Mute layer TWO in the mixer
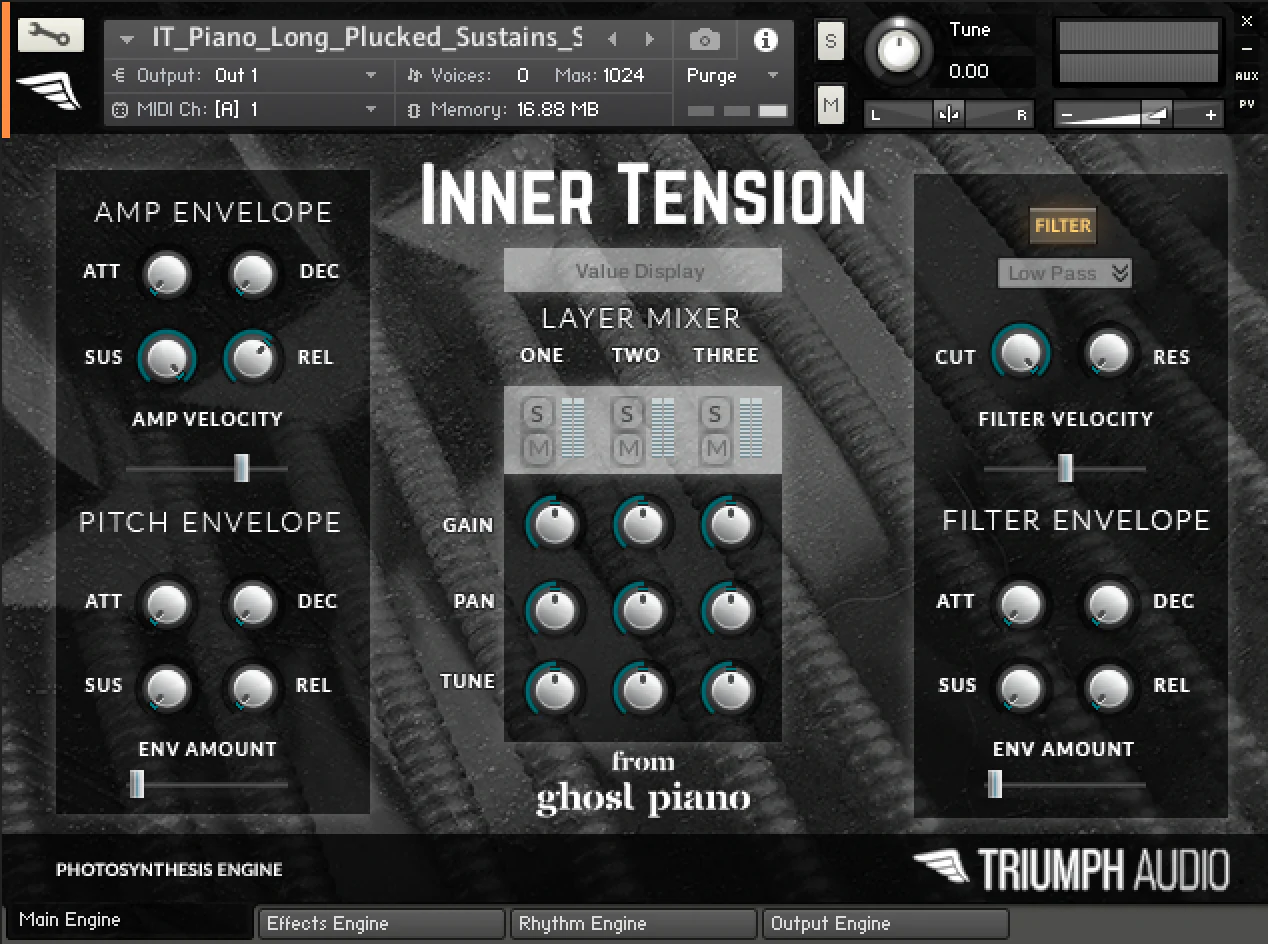Viewport: 1268px width, 944px height. 627,448
